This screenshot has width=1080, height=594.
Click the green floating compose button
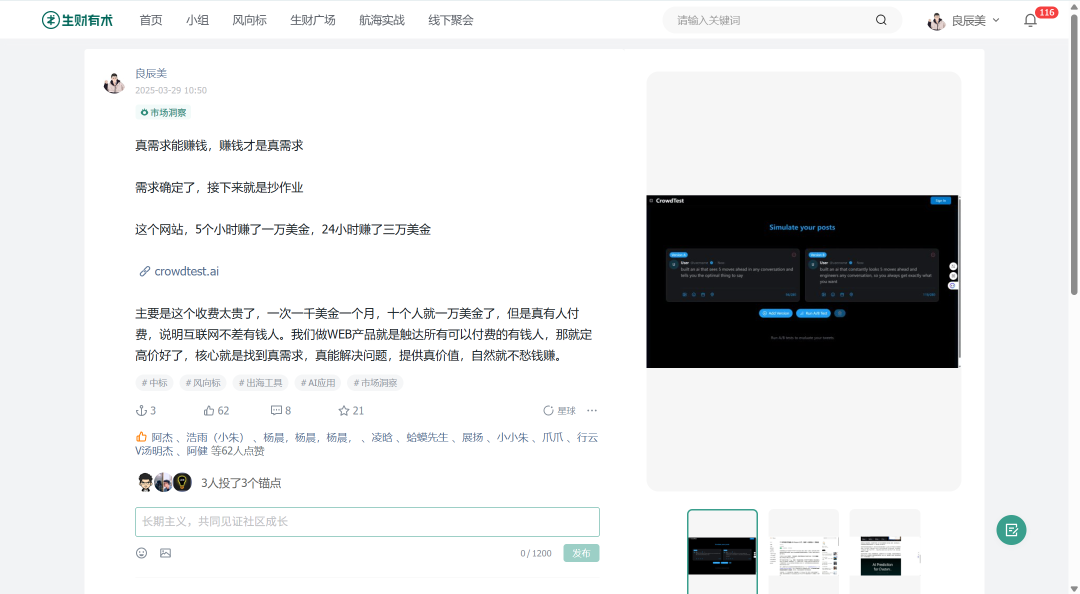[1011, 530]
